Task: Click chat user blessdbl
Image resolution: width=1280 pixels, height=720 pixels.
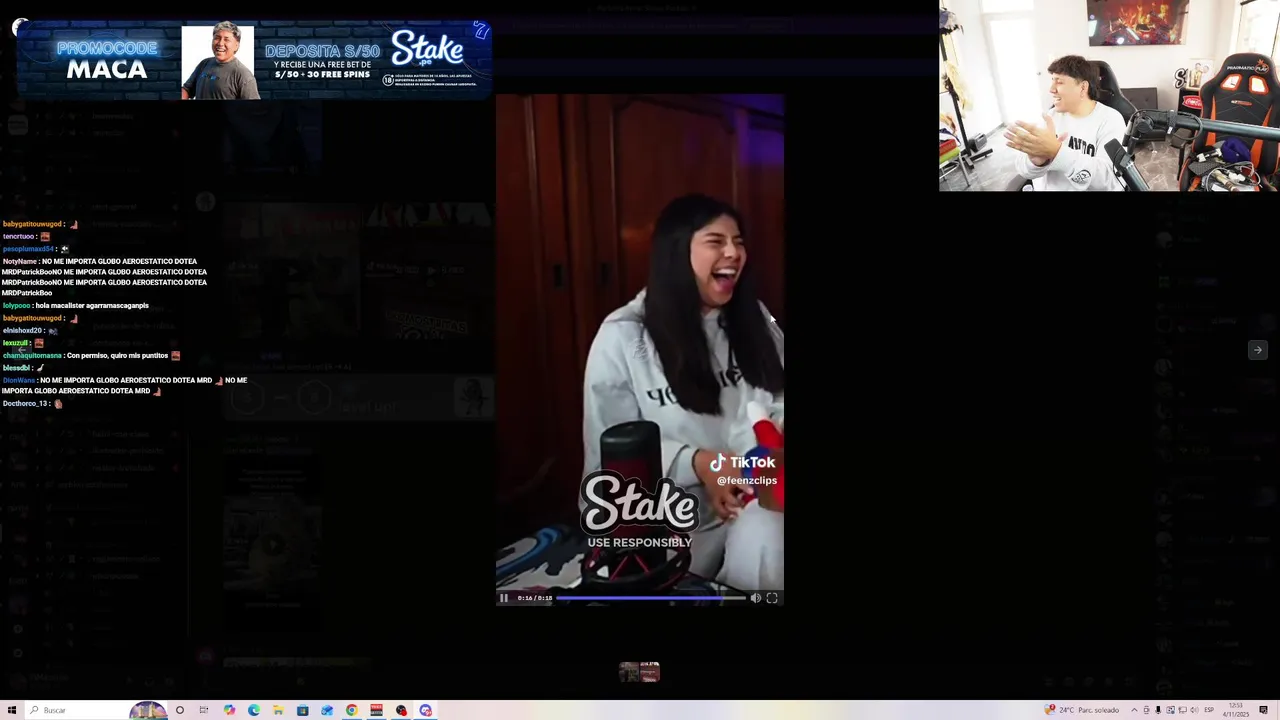Action: [x=17, y=369]
